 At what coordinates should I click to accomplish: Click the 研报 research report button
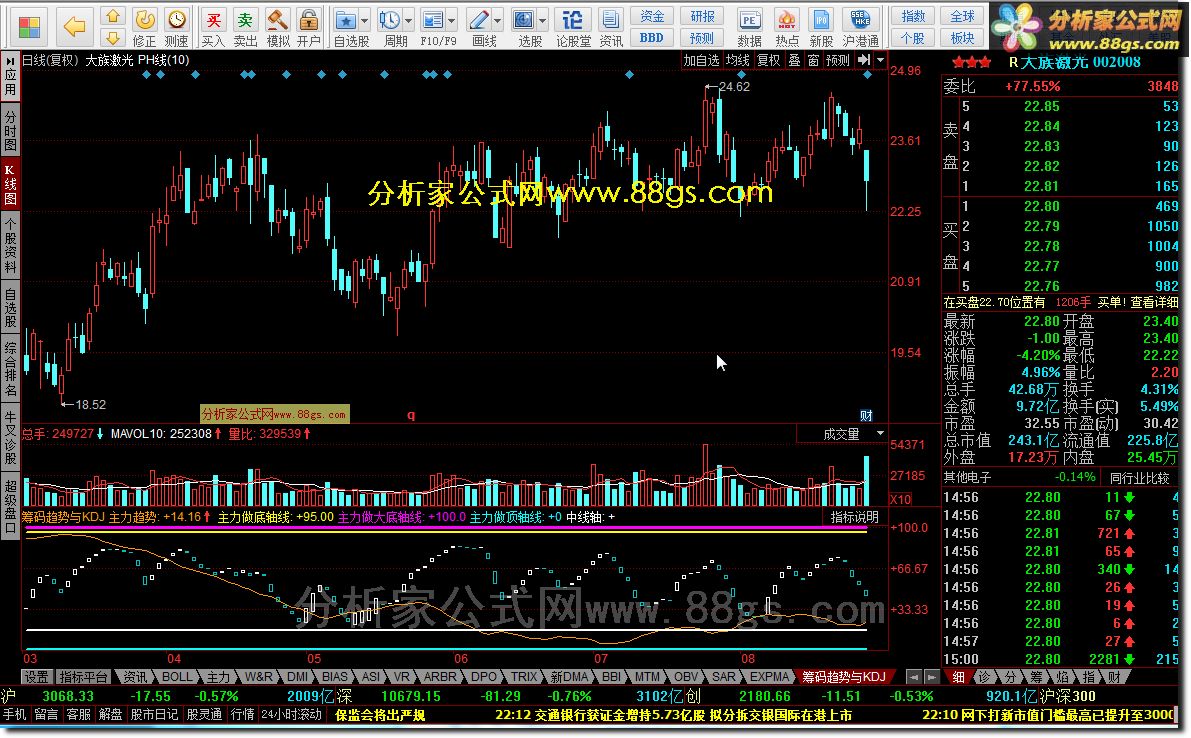tap(702, 16)
